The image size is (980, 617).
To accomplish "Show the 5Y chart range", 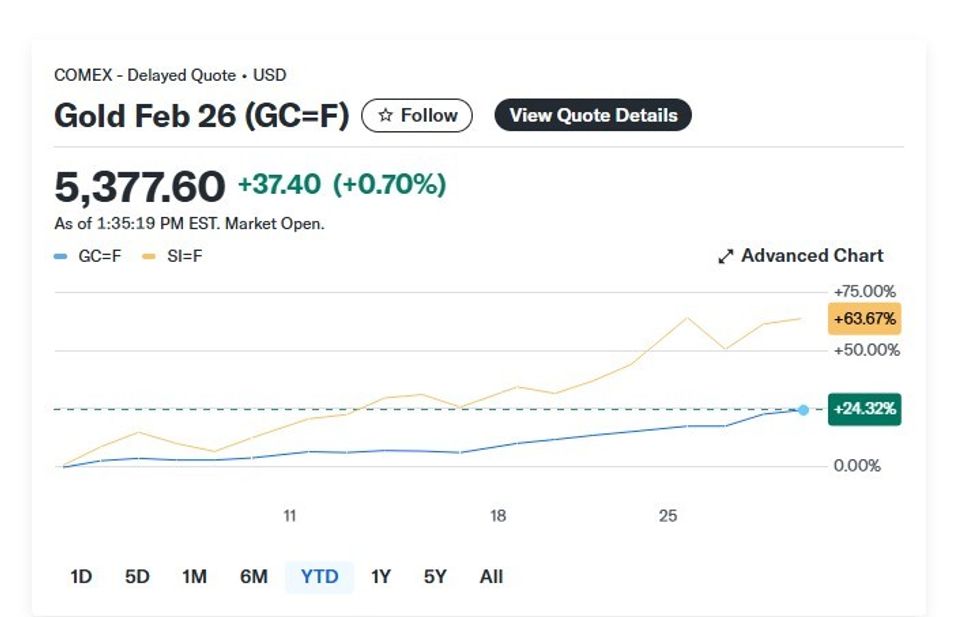I will coord(435,577).
